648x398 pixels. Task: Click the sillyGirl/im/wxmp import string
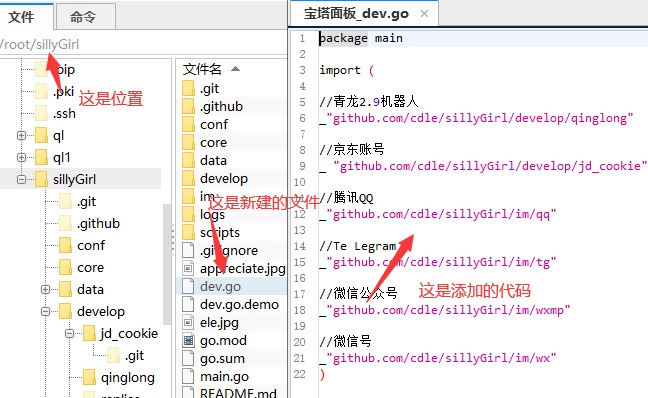(x=448, y=310)
